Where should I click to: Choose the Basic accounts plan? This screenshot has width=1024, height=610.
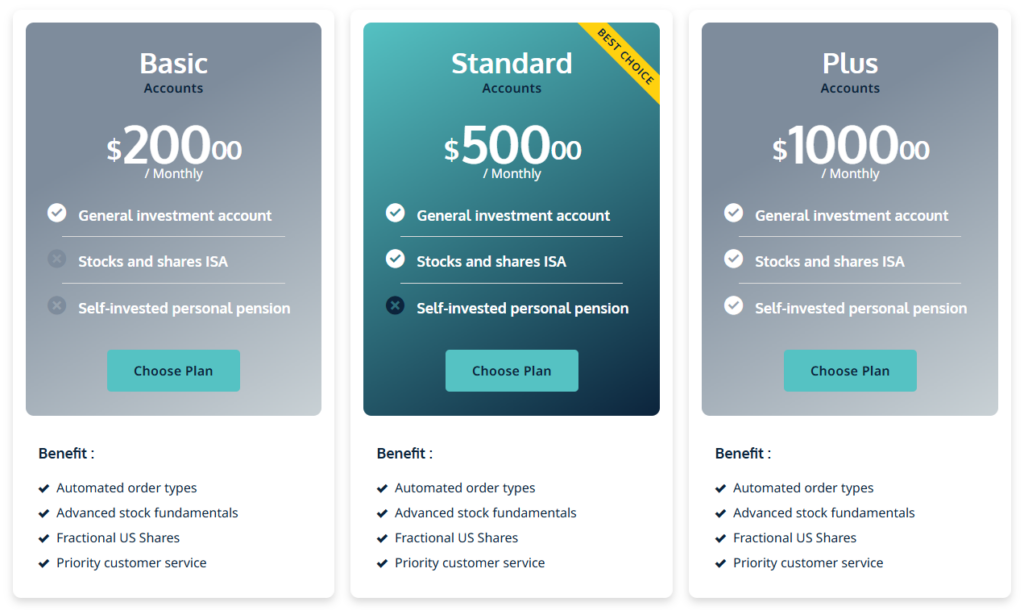tap(173, 371)
